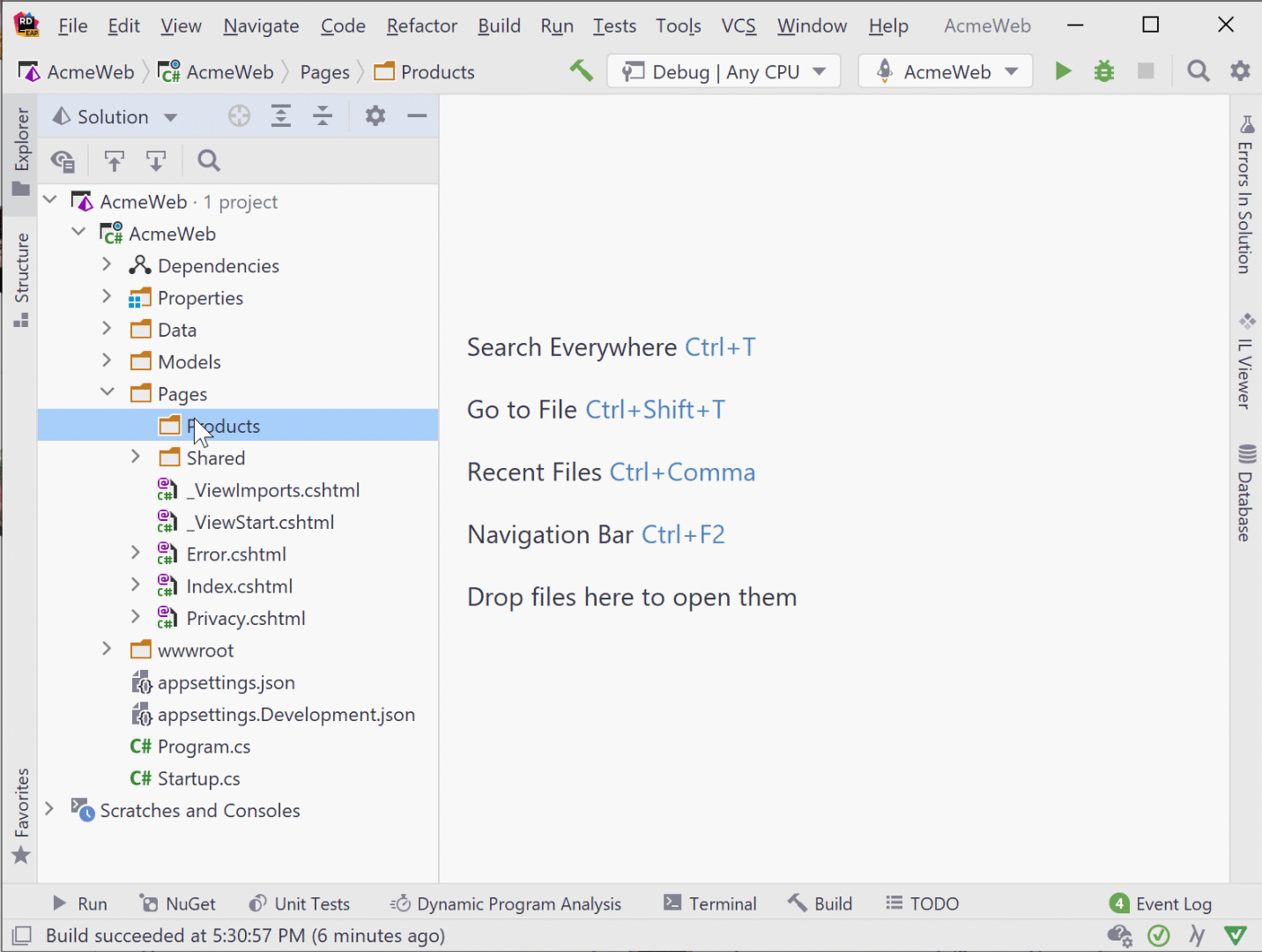The width and height of the screenshot is (1262, 952).
Task: Run the AcmeWeb application
Action: 1063,71
